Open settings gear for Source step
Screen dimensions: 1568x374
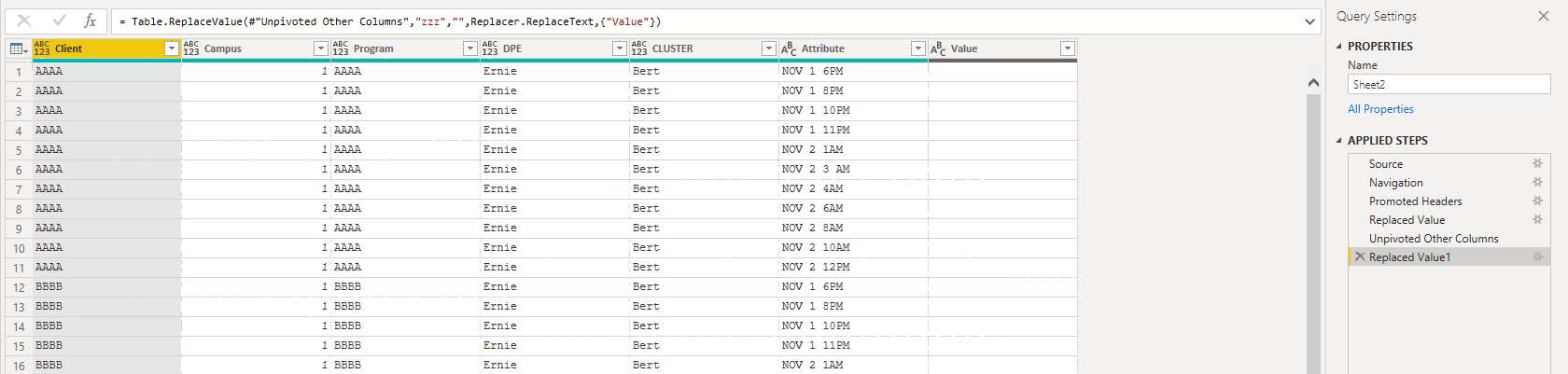click(x=1537, y=163)
